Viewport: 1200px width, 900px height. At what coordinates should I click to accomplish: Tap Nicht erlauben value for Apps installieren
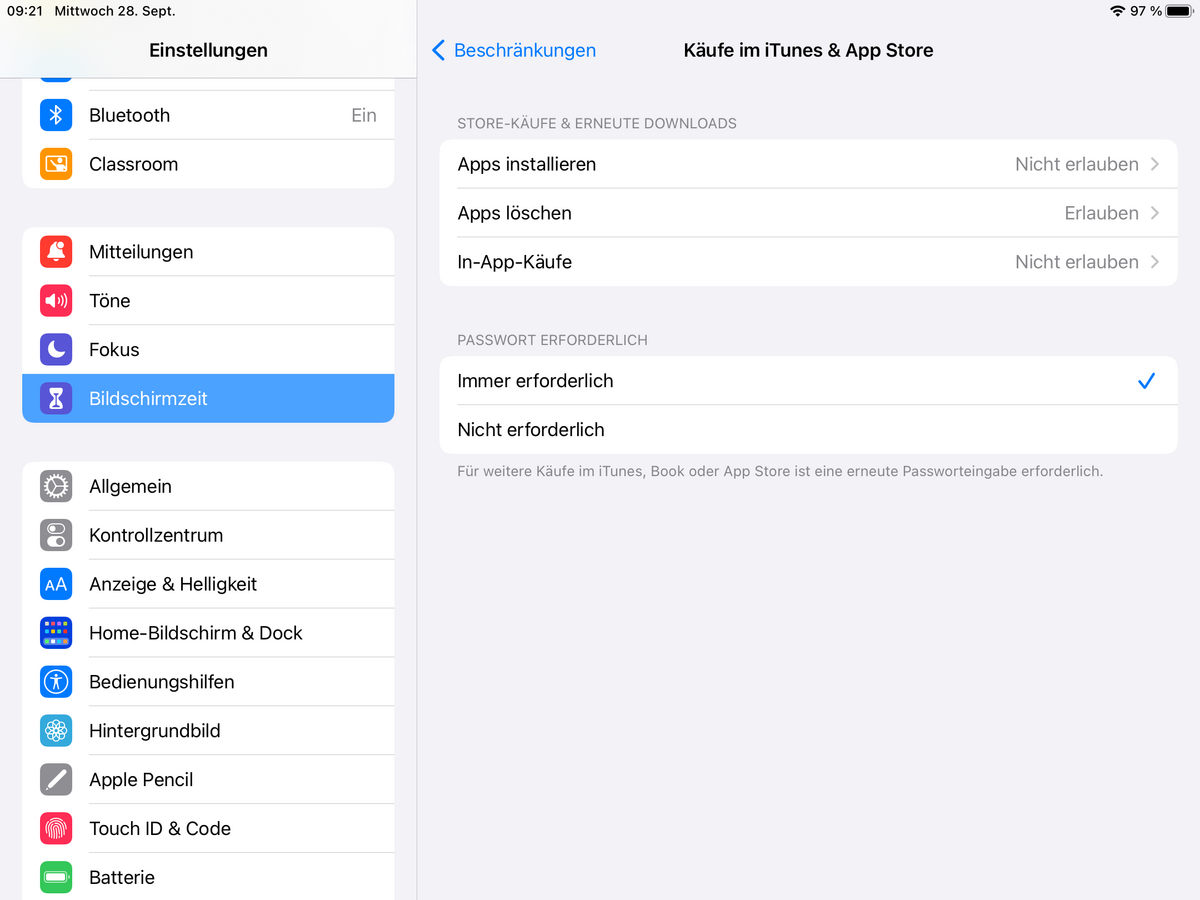[1076, 164]
